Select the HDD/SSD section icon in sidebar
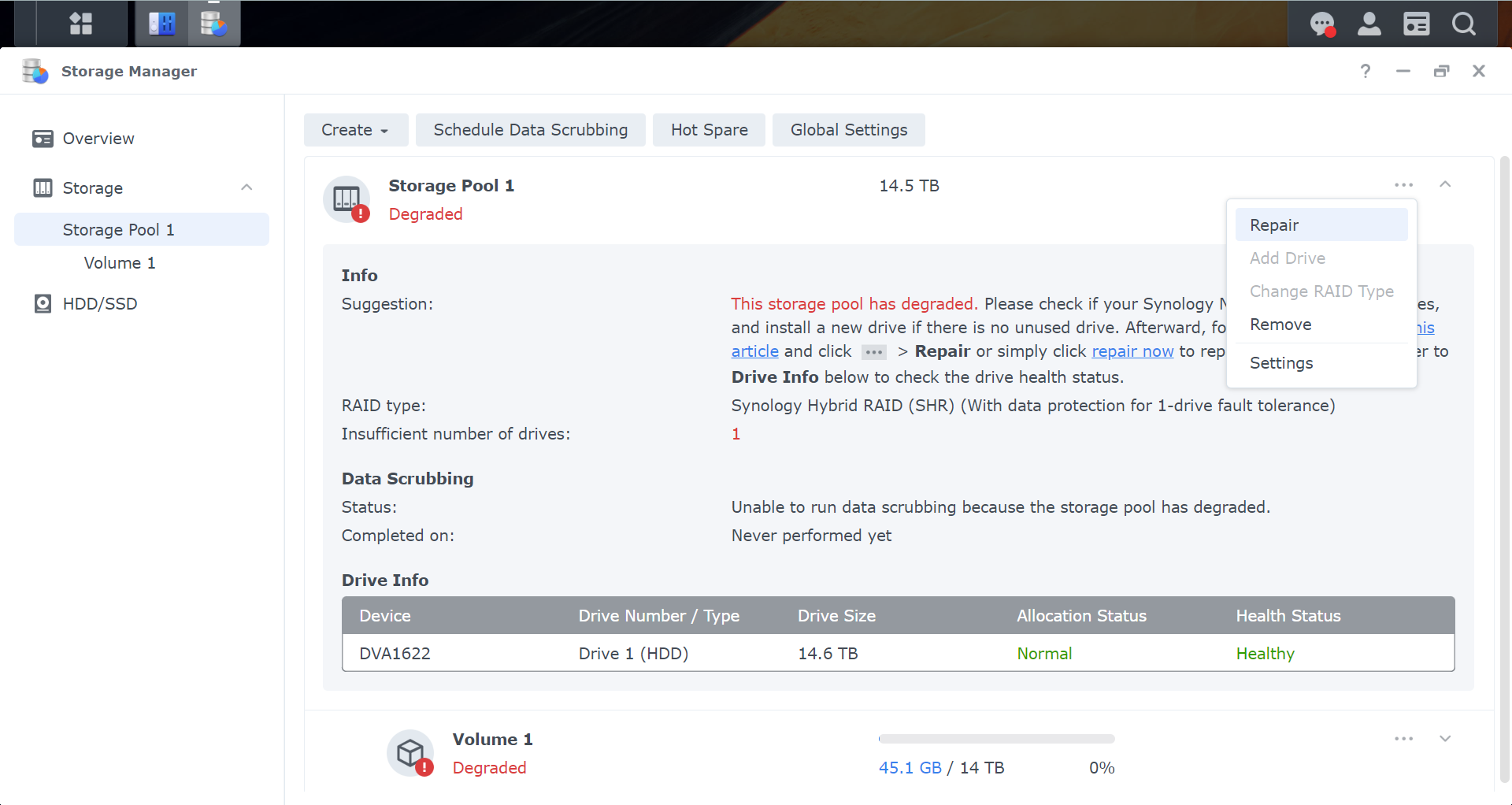Image resolution: width=1512 pixels, height=805 pixels. coord(42,303)
